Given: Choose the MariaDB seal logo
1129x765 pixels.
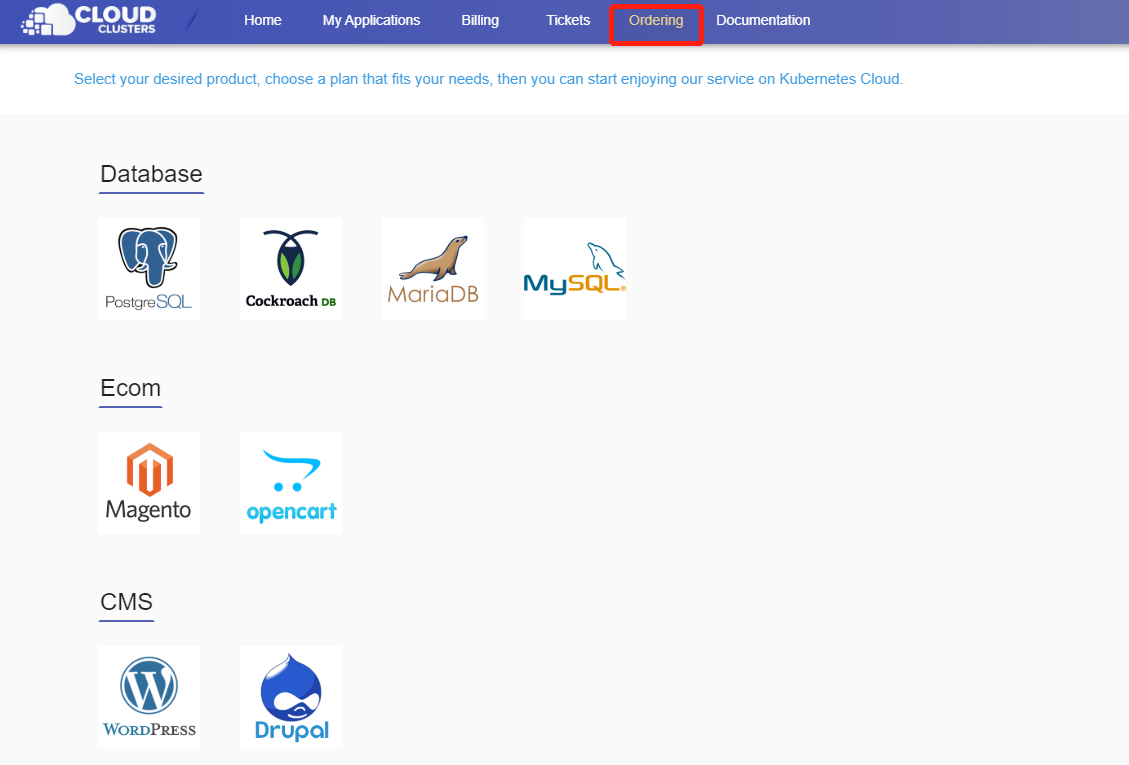Looking at the screenshot, I should pos(433,268).
